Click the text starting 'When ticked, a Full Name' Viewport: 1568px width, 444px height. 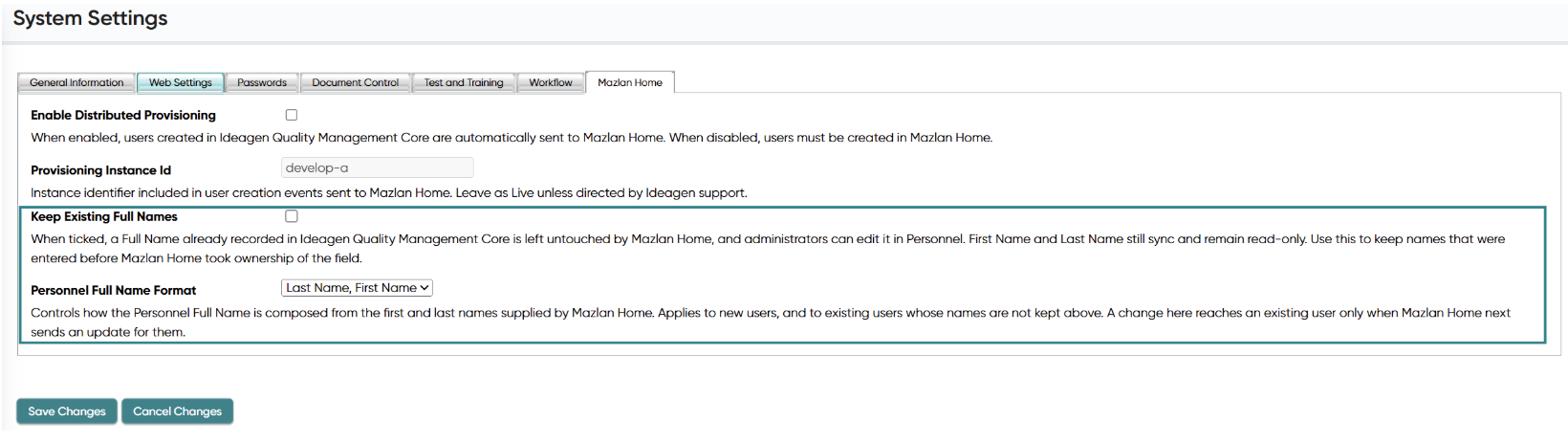pos(768,249)
